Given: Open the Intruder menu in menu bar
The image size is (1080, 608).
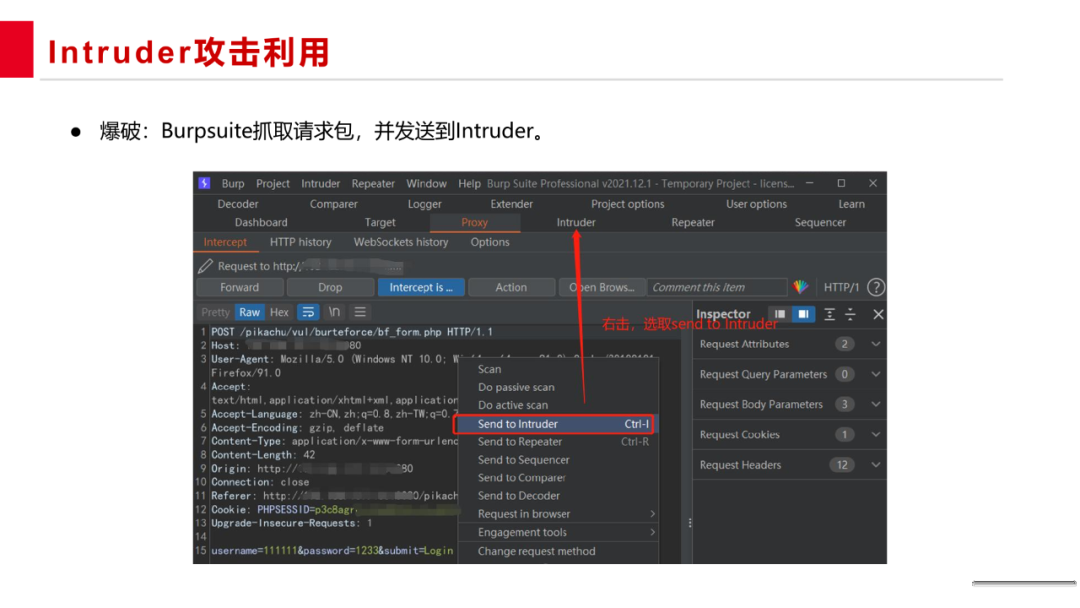Looking at the screenshot, I should pos(320,184).
